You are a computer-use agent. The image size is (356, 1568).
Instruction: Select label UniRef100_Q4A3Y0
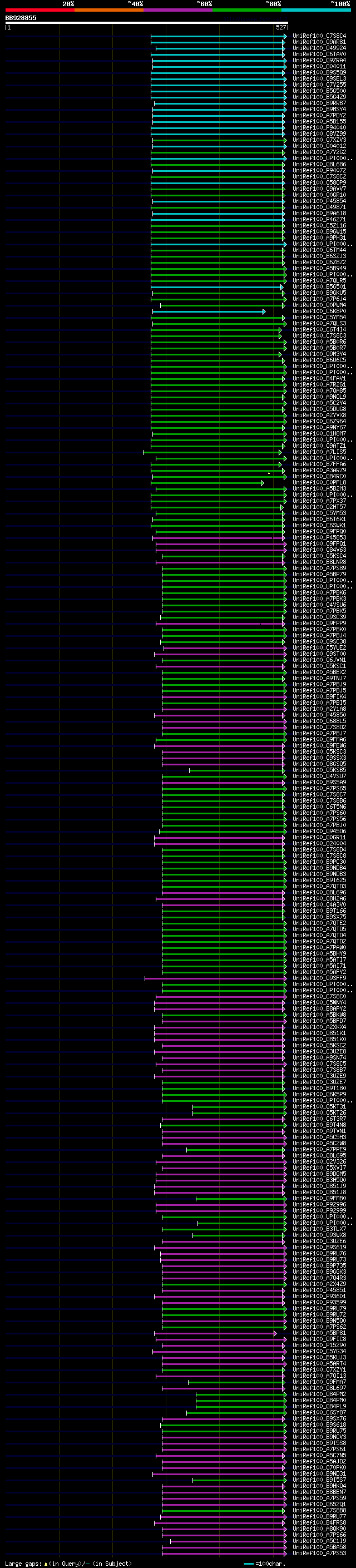pyautogui.click(x=319, y=904)
